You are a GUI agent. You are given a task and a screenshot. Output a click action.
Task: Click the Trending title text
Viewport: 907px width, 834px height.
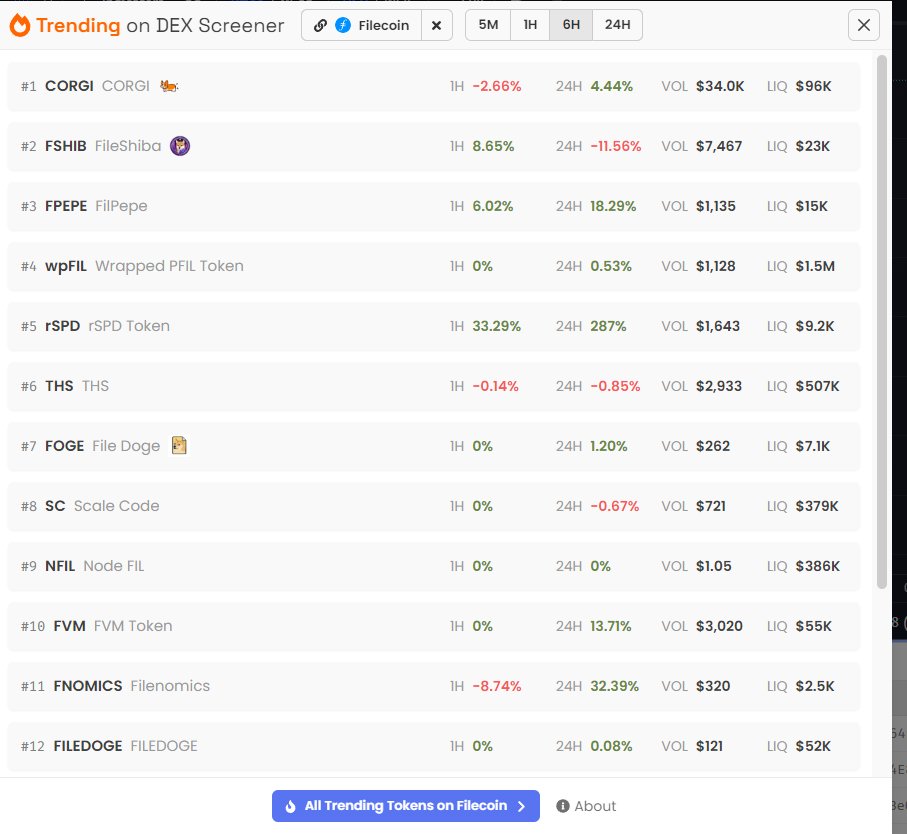pos(78,25)
